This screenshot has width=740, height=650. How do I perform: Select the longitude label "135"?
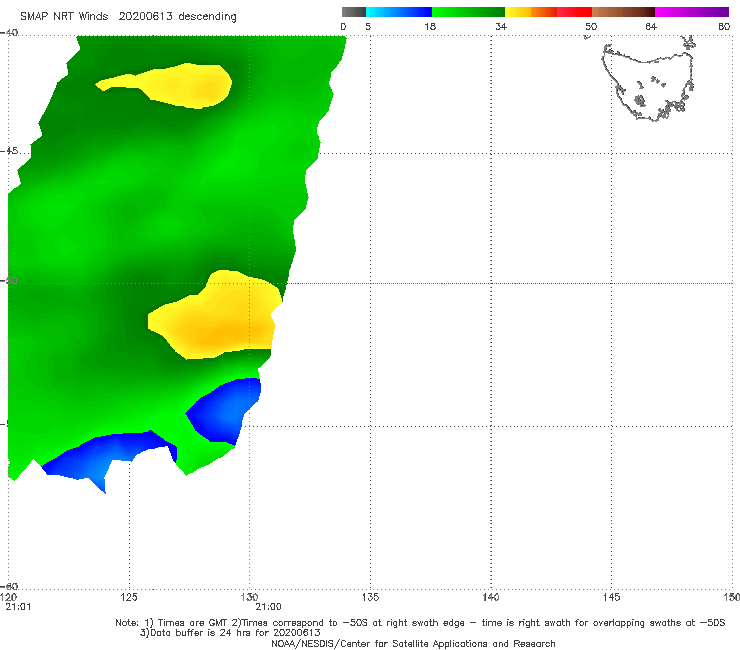(370, 597)
